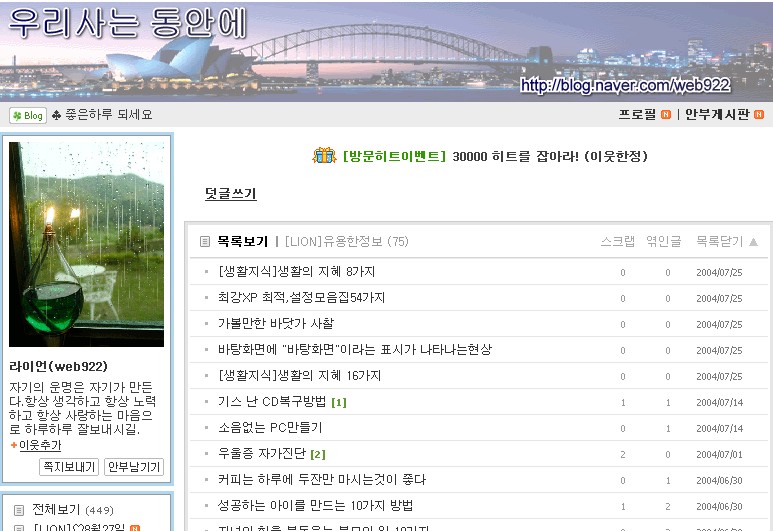Image resolution: width=773 pixels, height=531 pixels.
Task: Click the document icon next to 전체보기
Action: 18,509
